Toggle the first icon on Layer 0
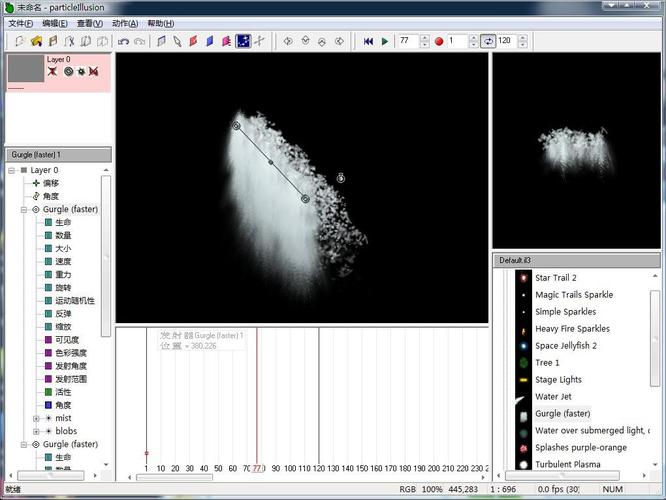666x500 pixels. click(x=53, y=72)
